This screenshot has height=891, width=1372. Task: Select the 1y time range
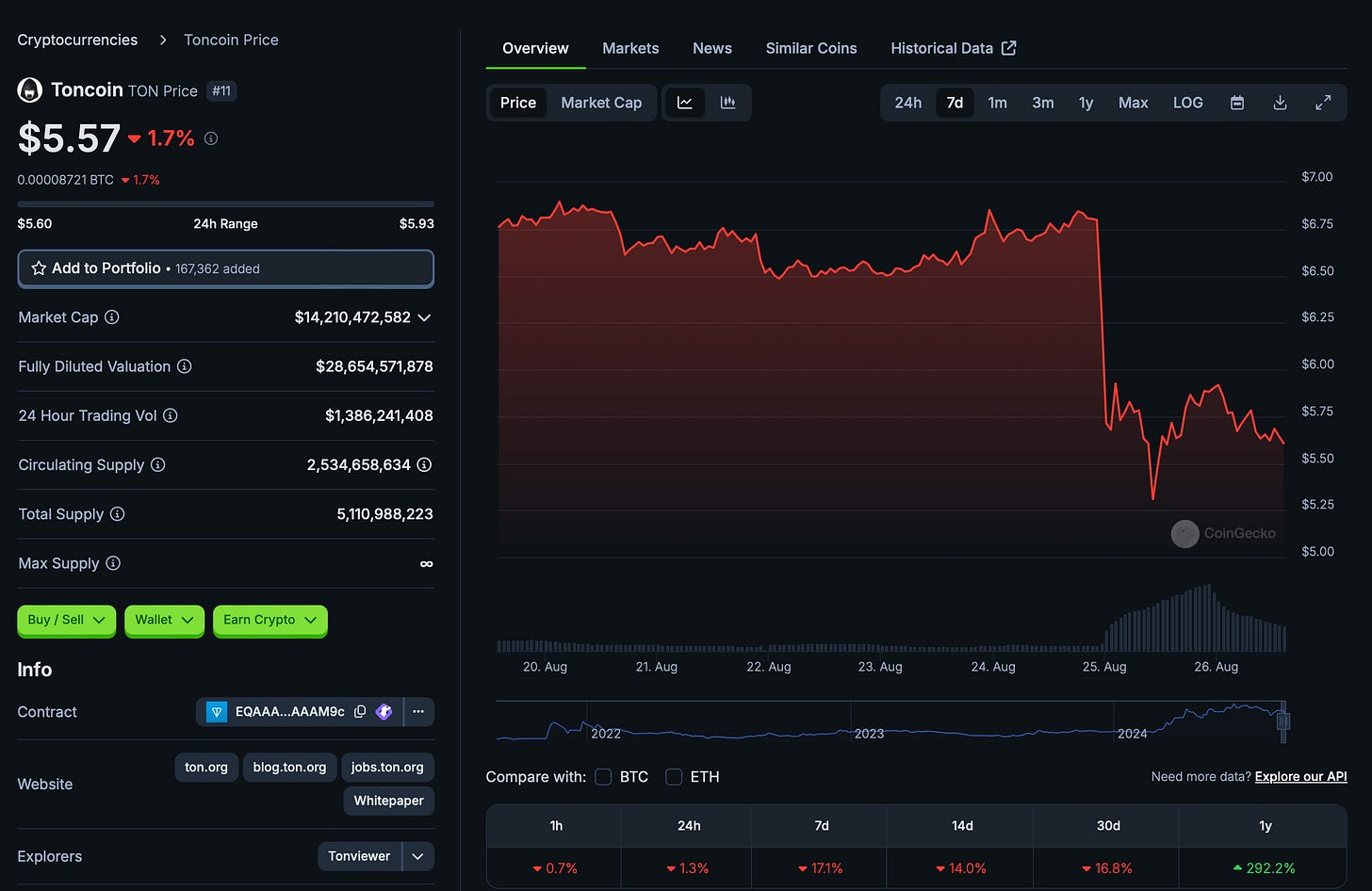[1086, 103]
